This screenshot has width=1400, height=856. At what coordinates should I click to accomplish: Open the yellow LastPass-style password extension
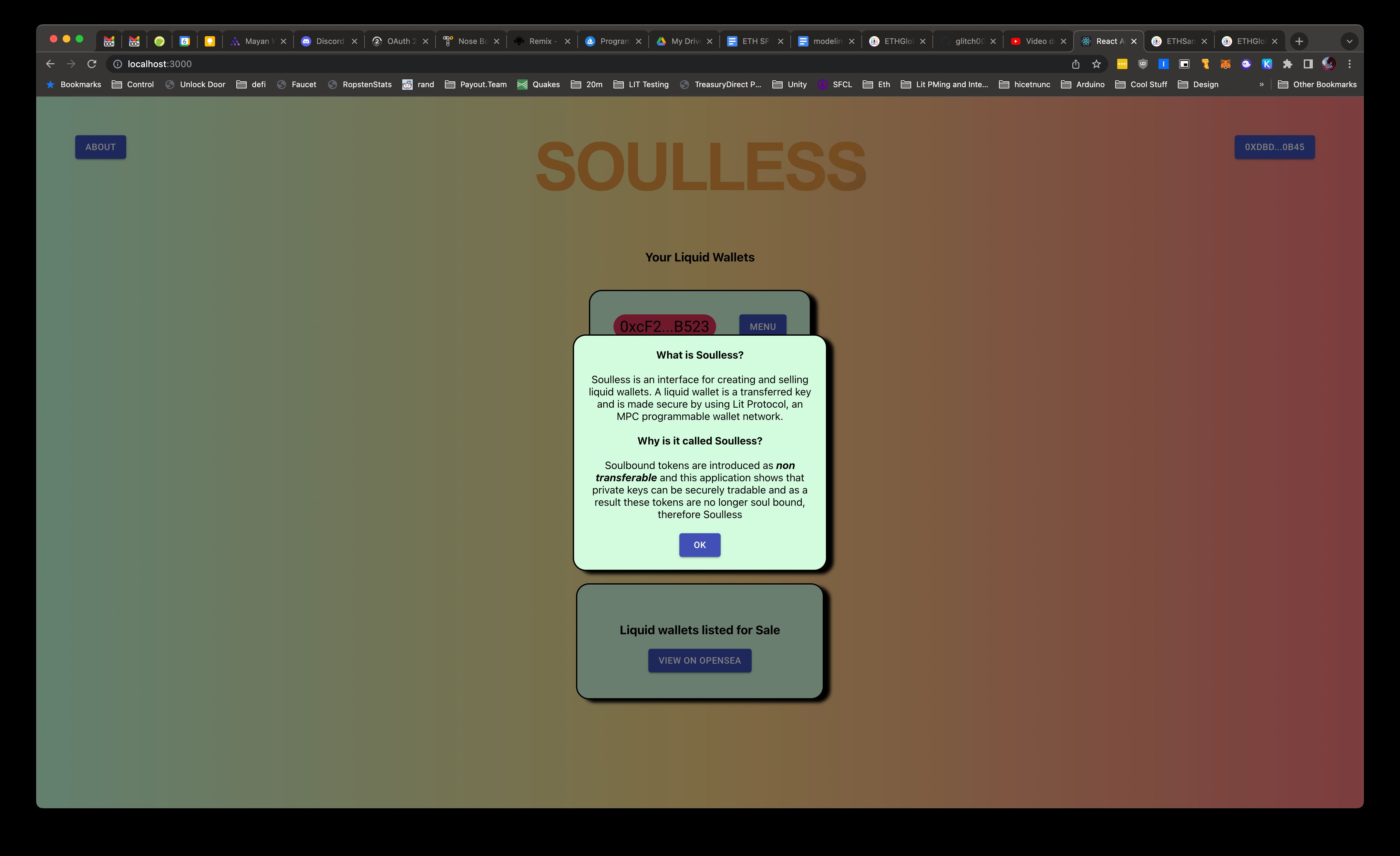(1122, 64)
